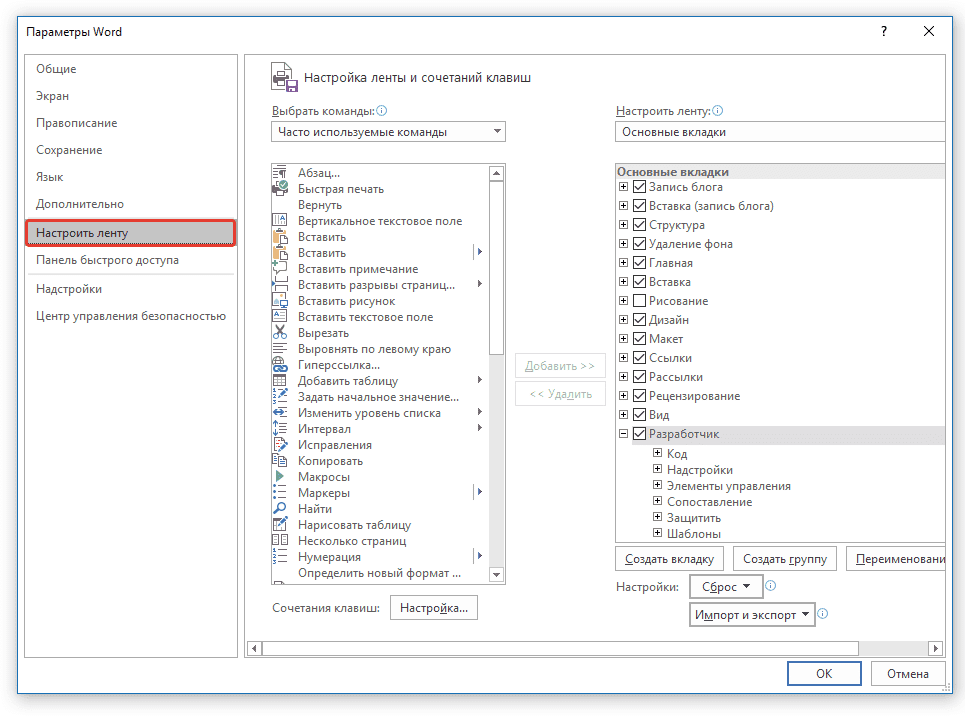Viewport: 965px width, 716px height.
Task: Expand the Главная tab tree node
Action: click(x=624, y=263)
